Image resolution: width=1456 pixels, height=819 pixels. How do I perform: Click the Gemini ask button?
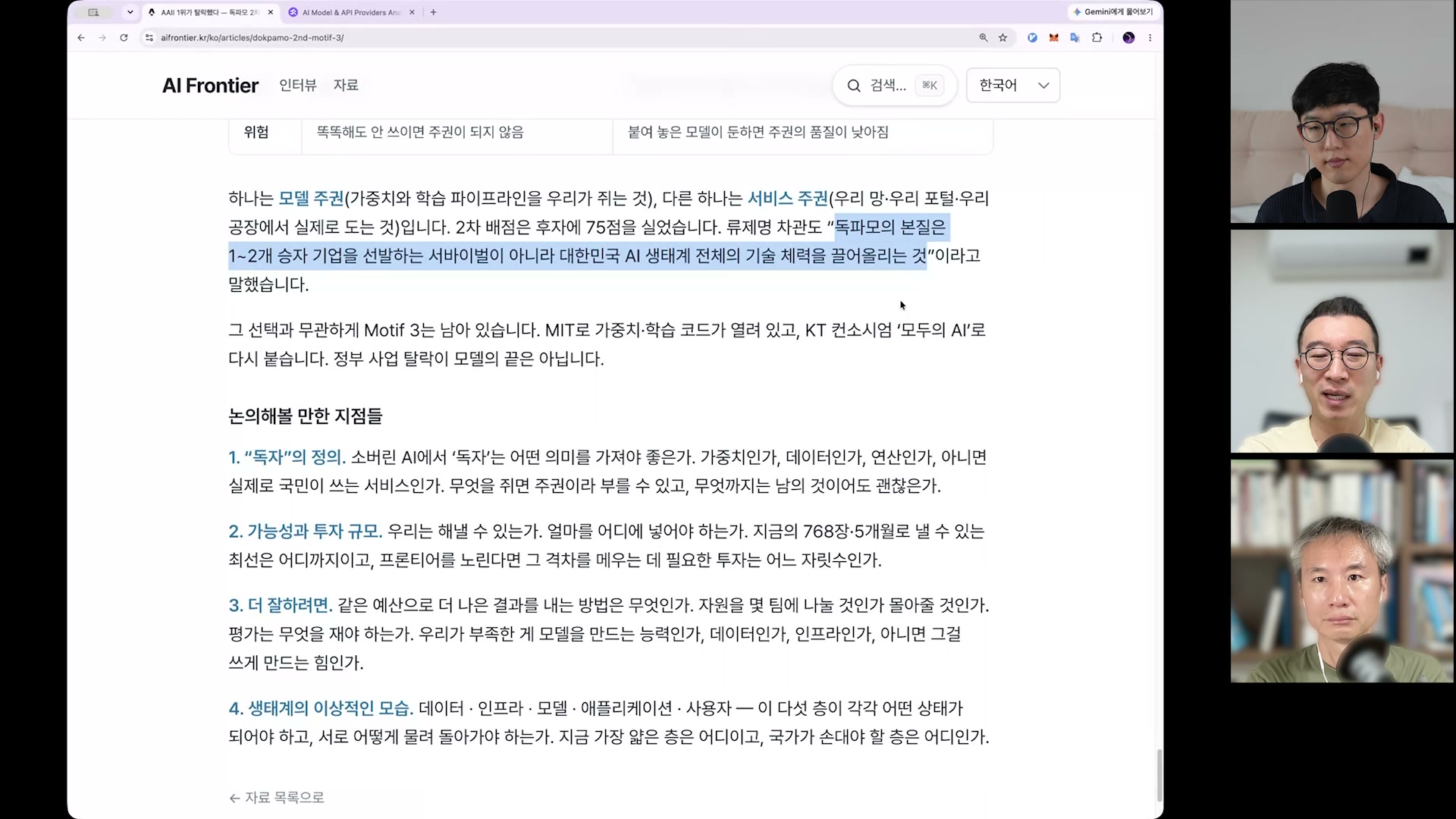tap(1112, 12)
